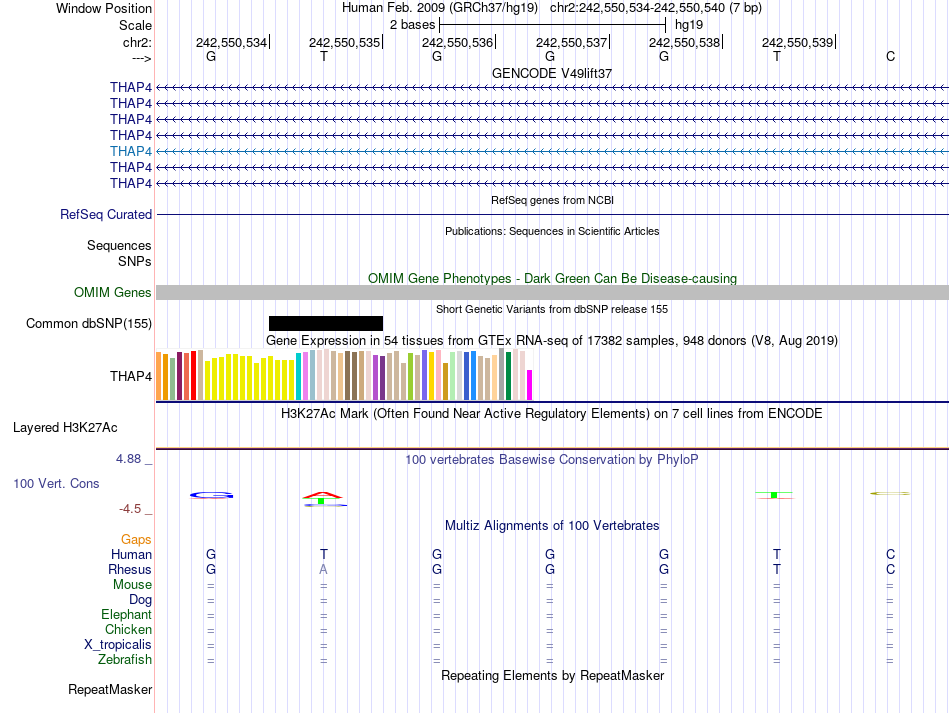Click the A/T conservation logo glyph
Screen dimensions: 950x713
coord(325,499)
